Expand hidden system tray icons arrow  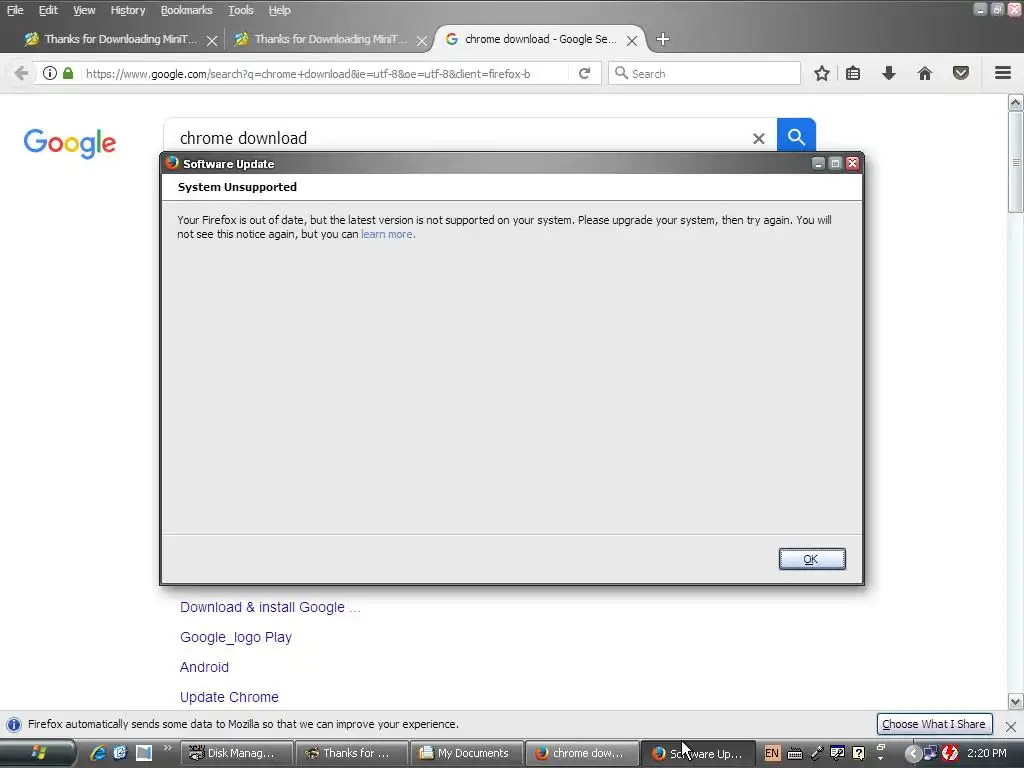tap(912, 754)
